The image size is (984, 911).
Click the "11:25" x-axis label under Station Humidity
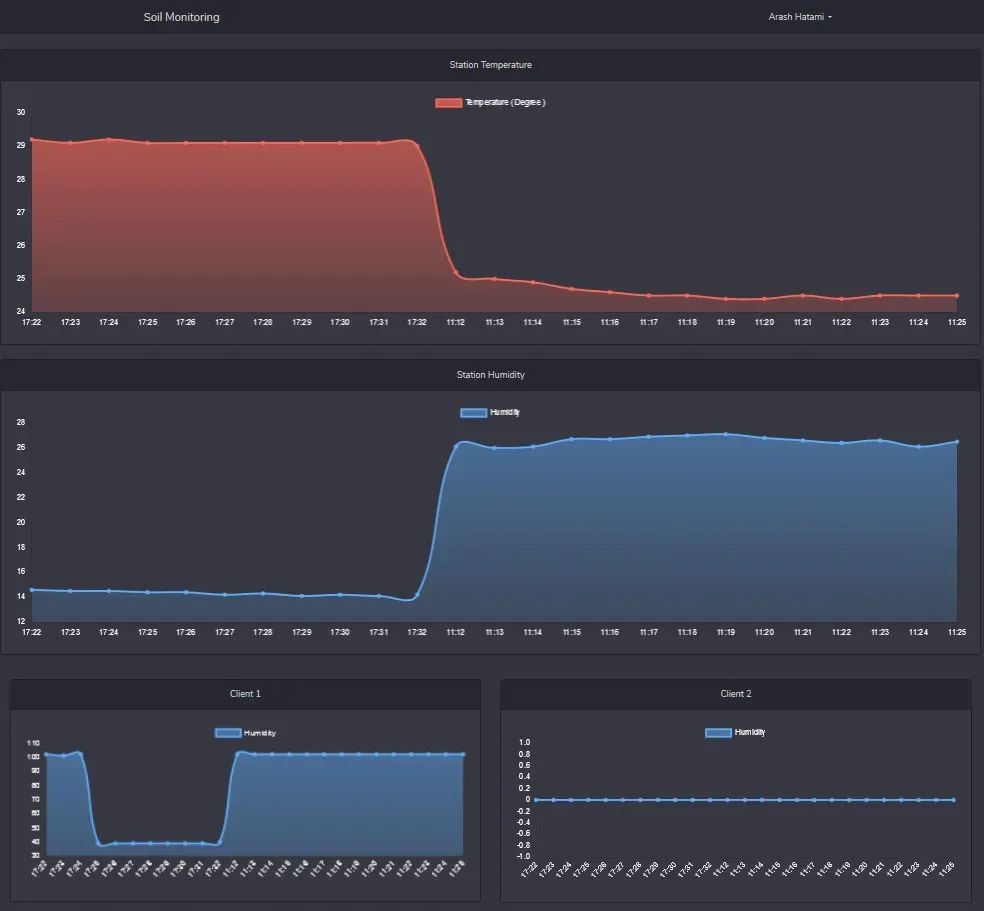[957, 632]
